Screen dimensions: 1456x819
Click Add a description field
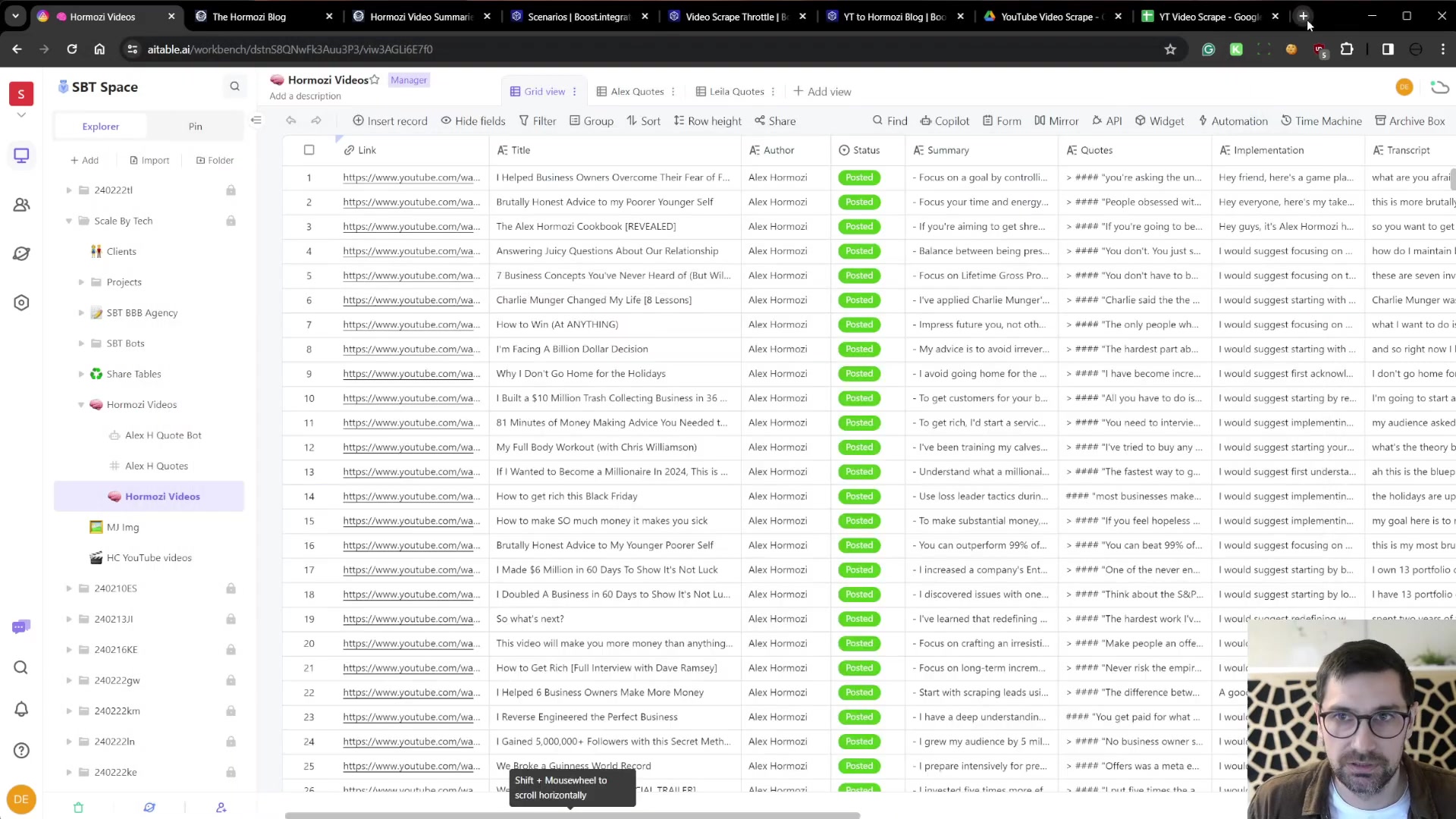pos(306,96)
